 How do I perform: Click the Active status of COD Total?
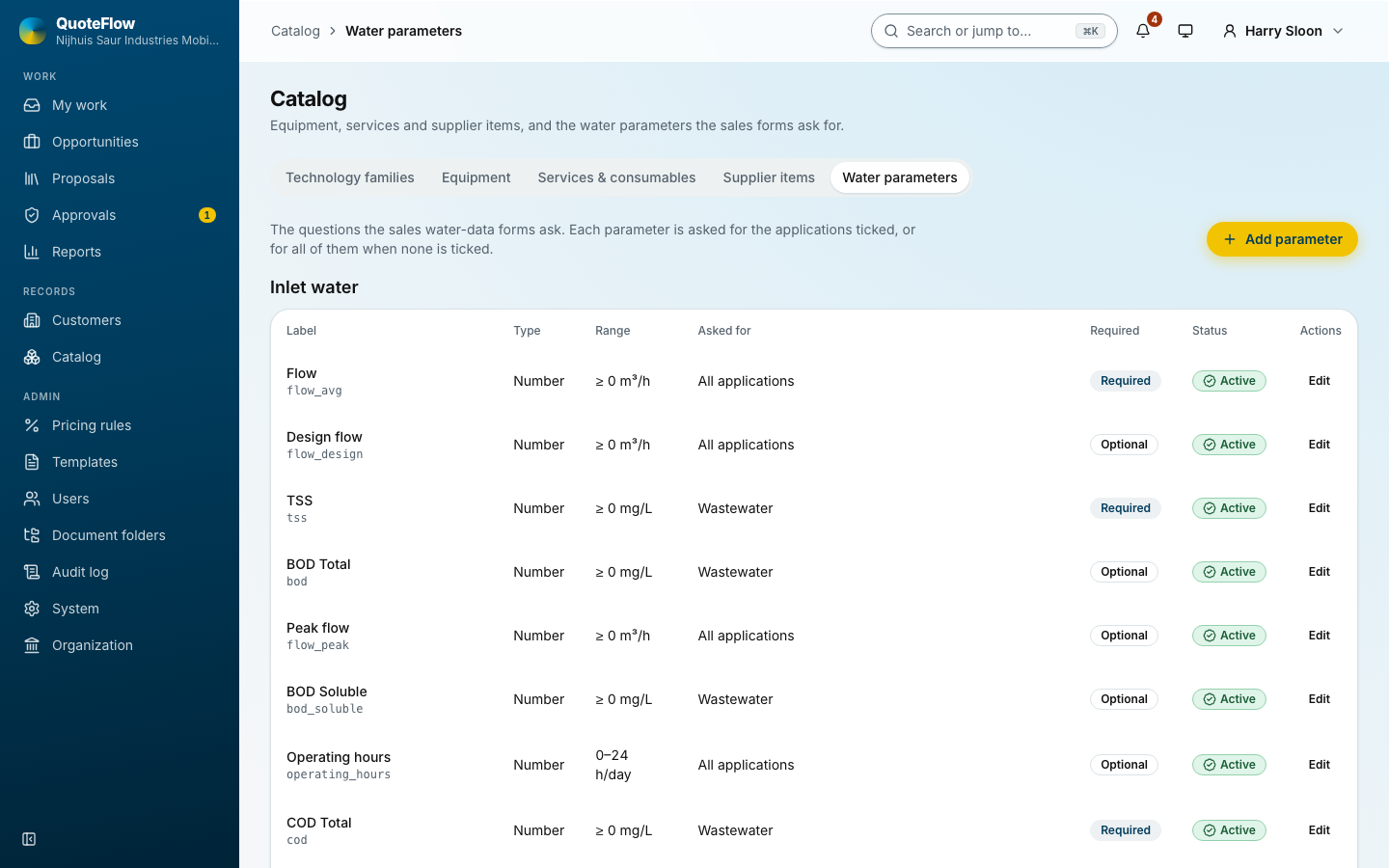(1229, 830)
